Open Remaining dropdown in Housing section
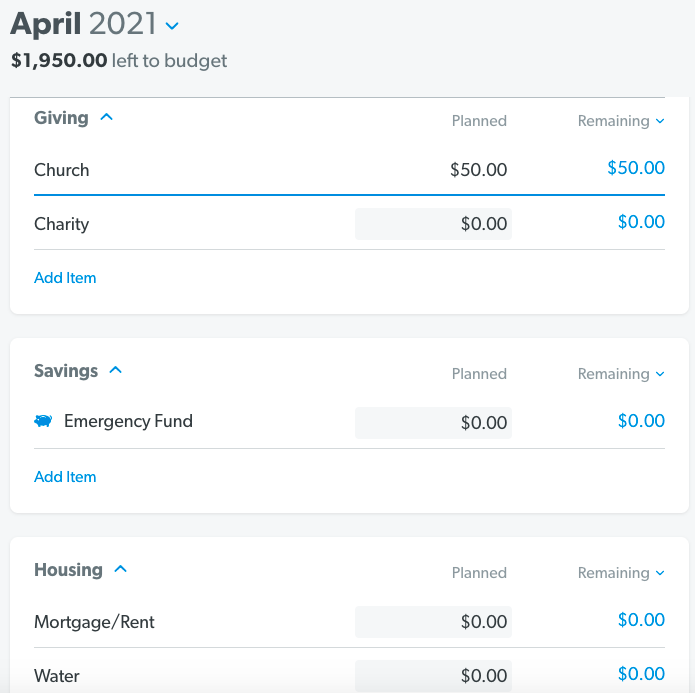 click(x=621, y=573)
